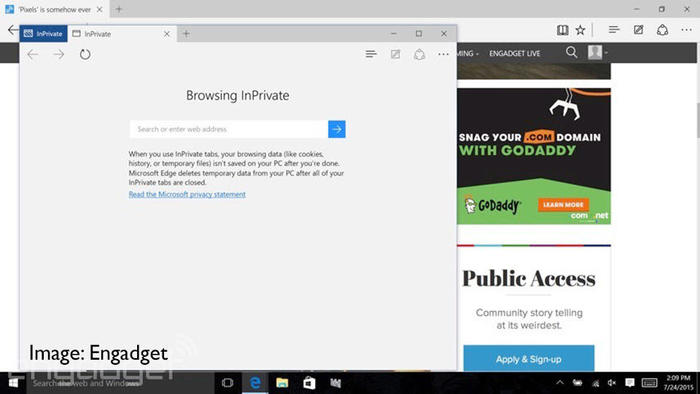Open the Hub in InPrivate window
Image resolution: width=700 pixels, height=394 pixels.
coord(371,54)
